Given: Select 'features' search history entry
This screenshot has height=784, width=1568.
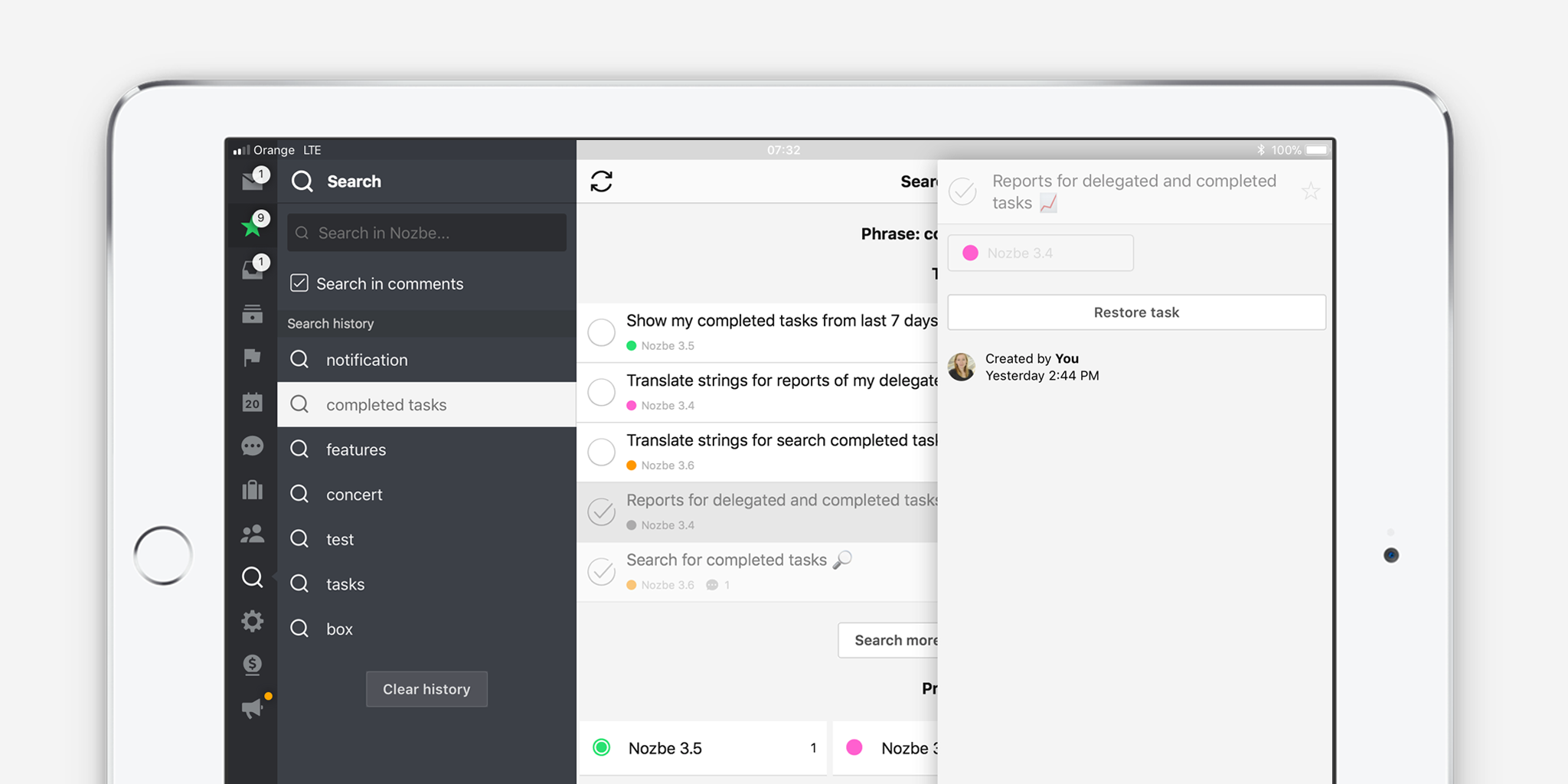Looking at the screenshot, I should [x=426, y=449].
